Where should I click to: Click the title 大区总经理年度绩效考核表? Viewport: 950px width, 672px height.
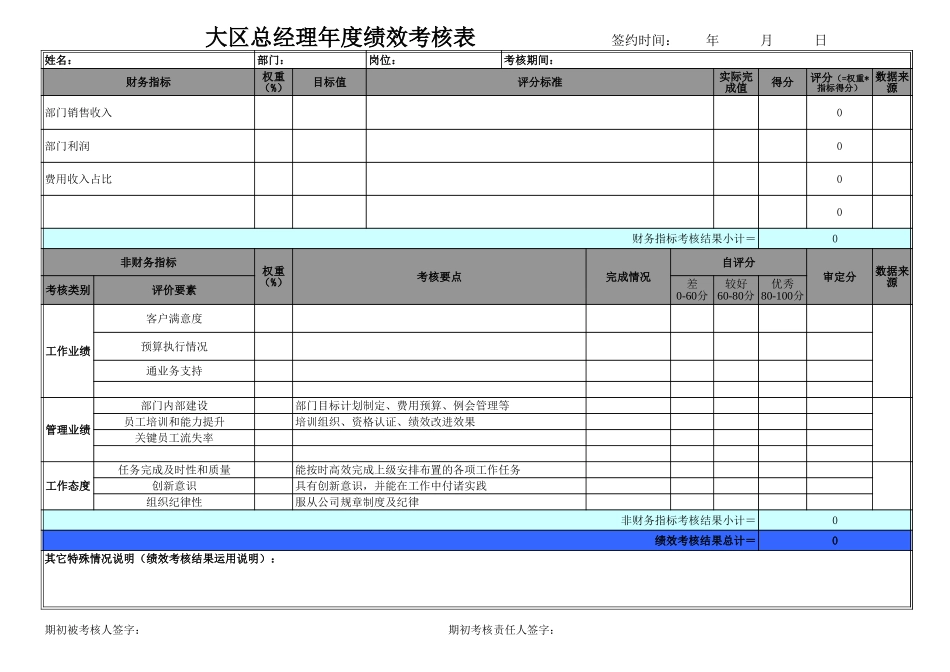(340, 38)
